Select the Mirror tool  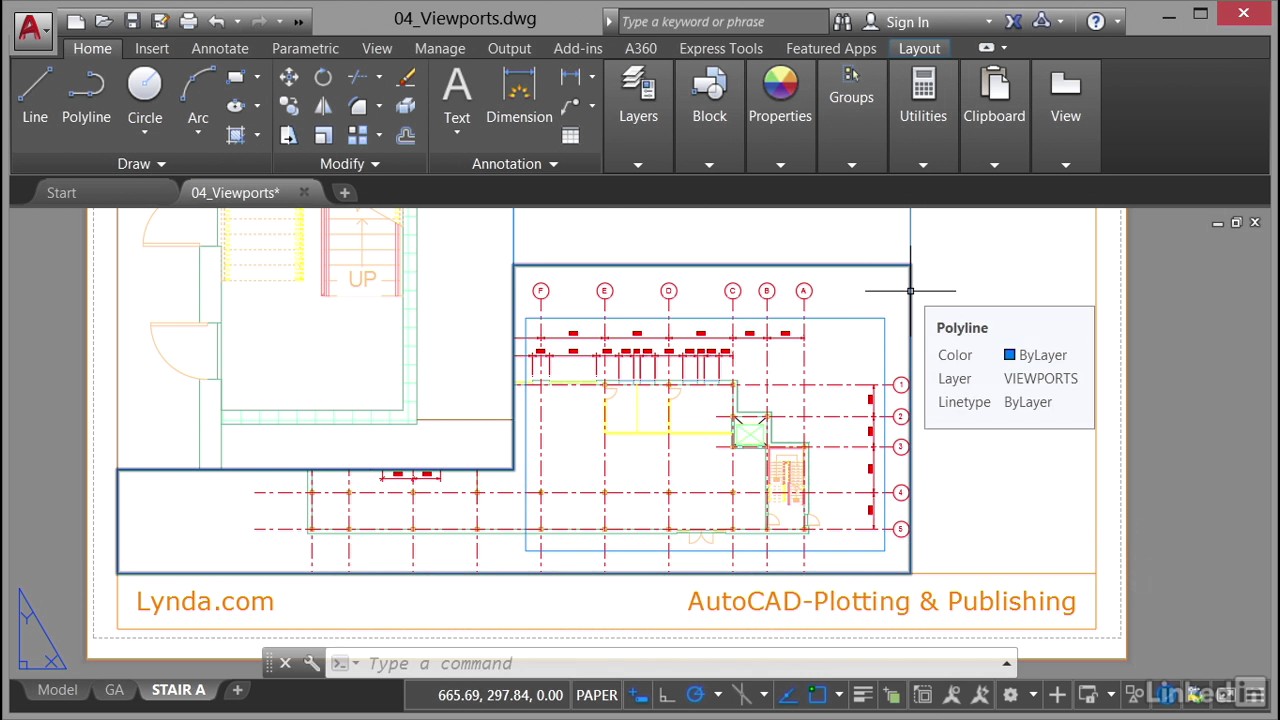tap(323, 106)
